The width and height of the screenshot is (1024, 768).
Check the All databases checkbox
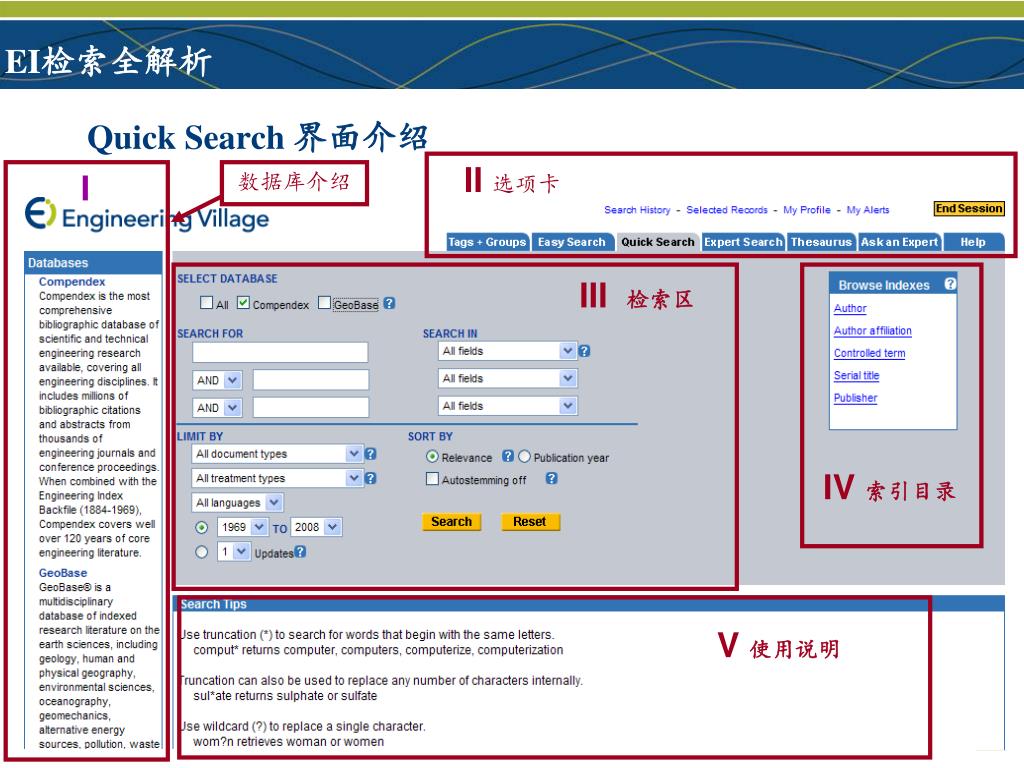(x=206, y=302)
